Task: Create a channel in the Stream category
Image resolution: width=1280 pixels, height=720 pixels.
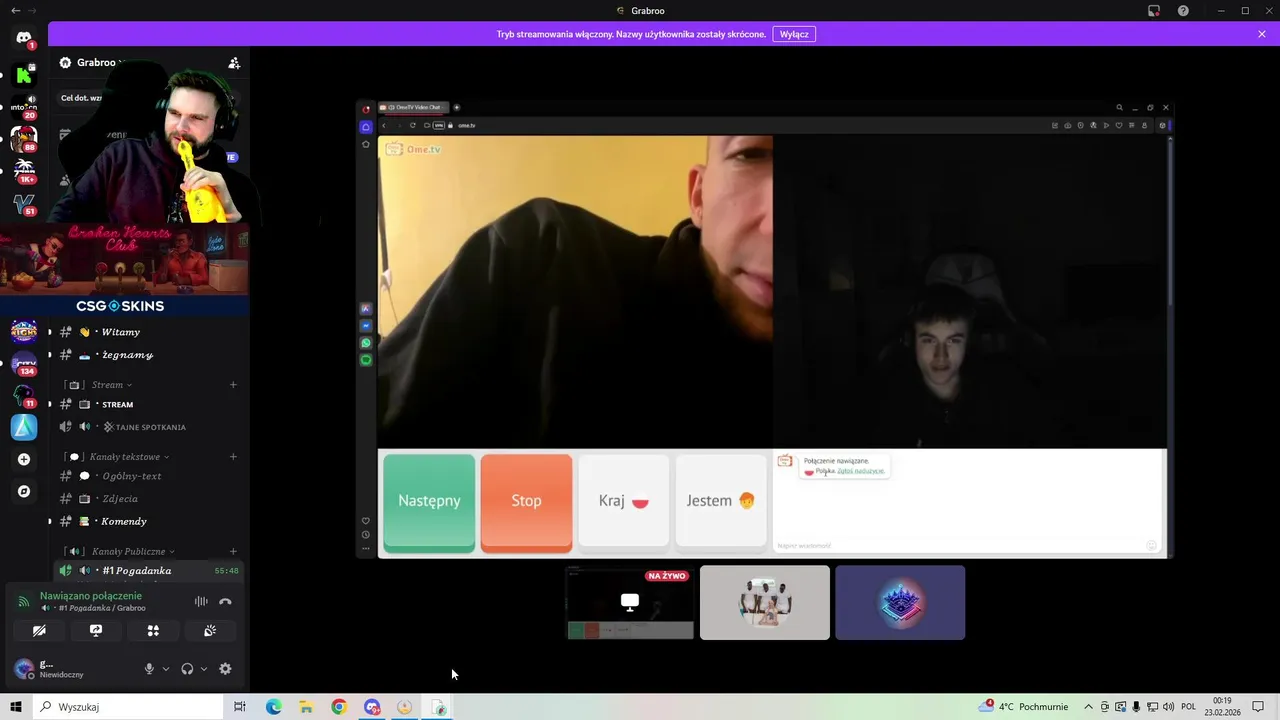Action: [x=233, y=385]
